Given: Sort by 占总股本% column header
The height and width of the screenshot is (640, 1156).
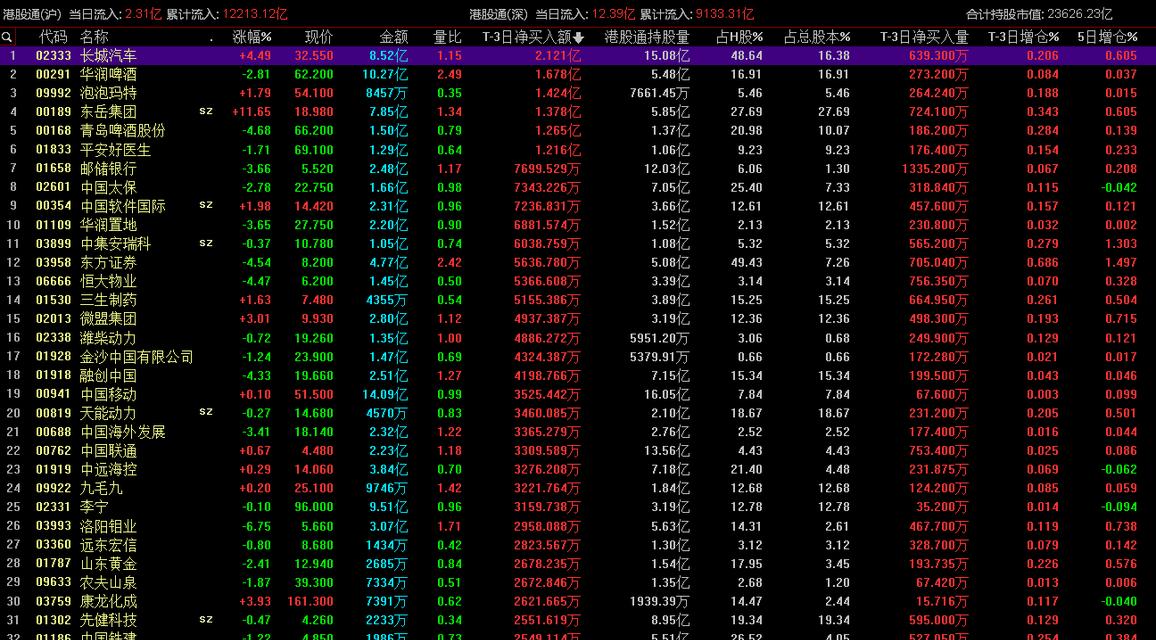Looking at the screenshot, I should [817, 37].
